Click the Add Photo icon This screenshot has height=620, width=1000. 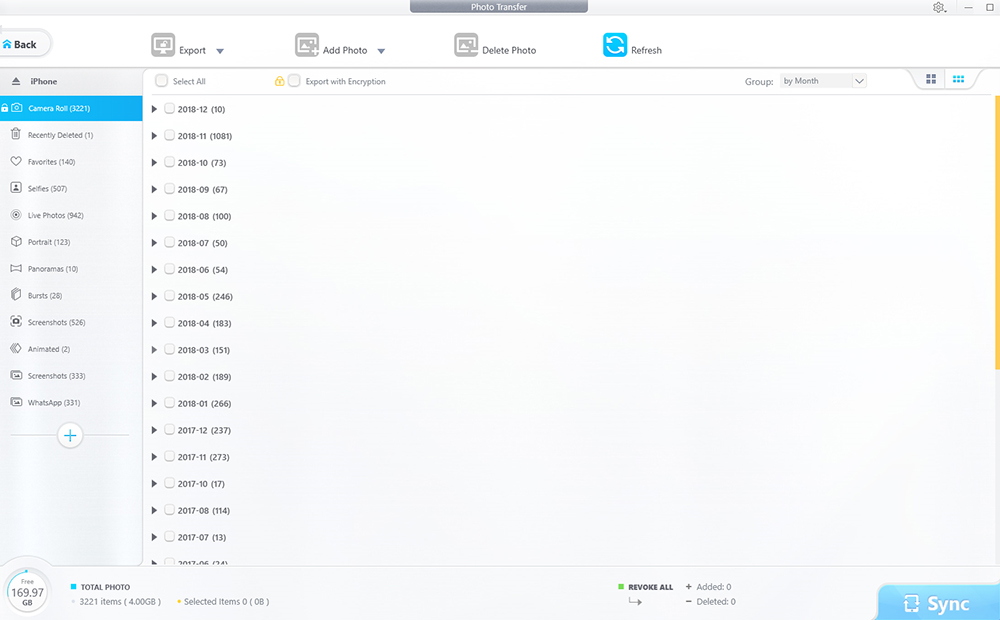307,46
